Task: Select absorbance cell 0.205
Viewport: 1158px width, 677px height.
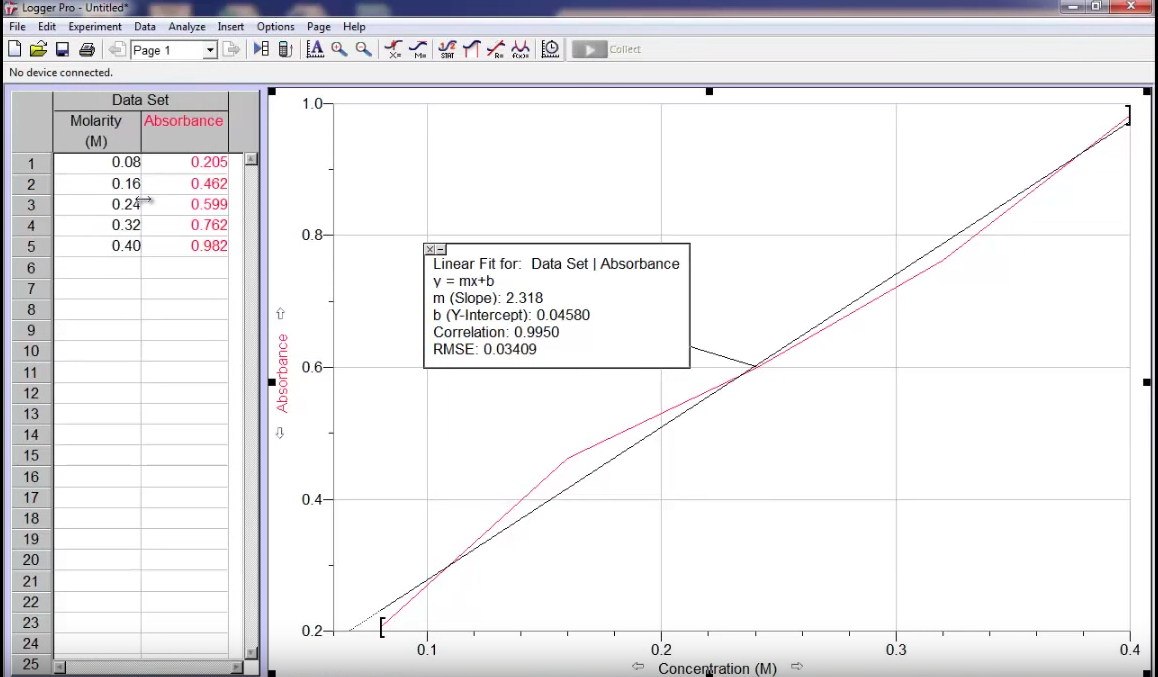Action: coord(185,162)
